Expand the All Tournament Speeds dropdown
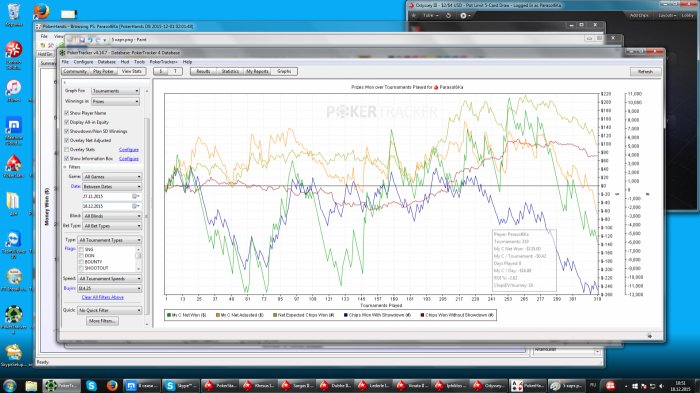The width and height of the screenshot is (700, 393). click(x=109, y=278)
